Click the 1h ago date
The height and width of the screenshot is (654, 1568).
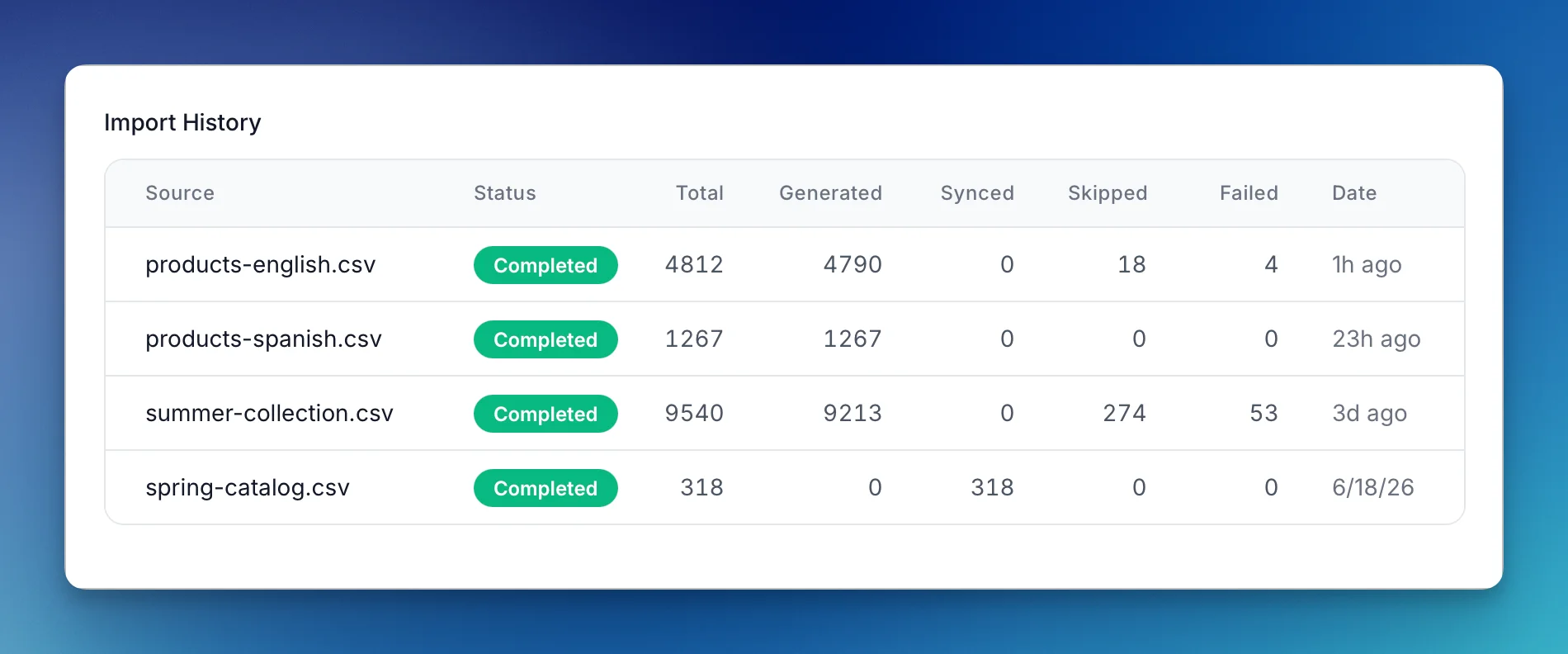[x=1367, y=264]
